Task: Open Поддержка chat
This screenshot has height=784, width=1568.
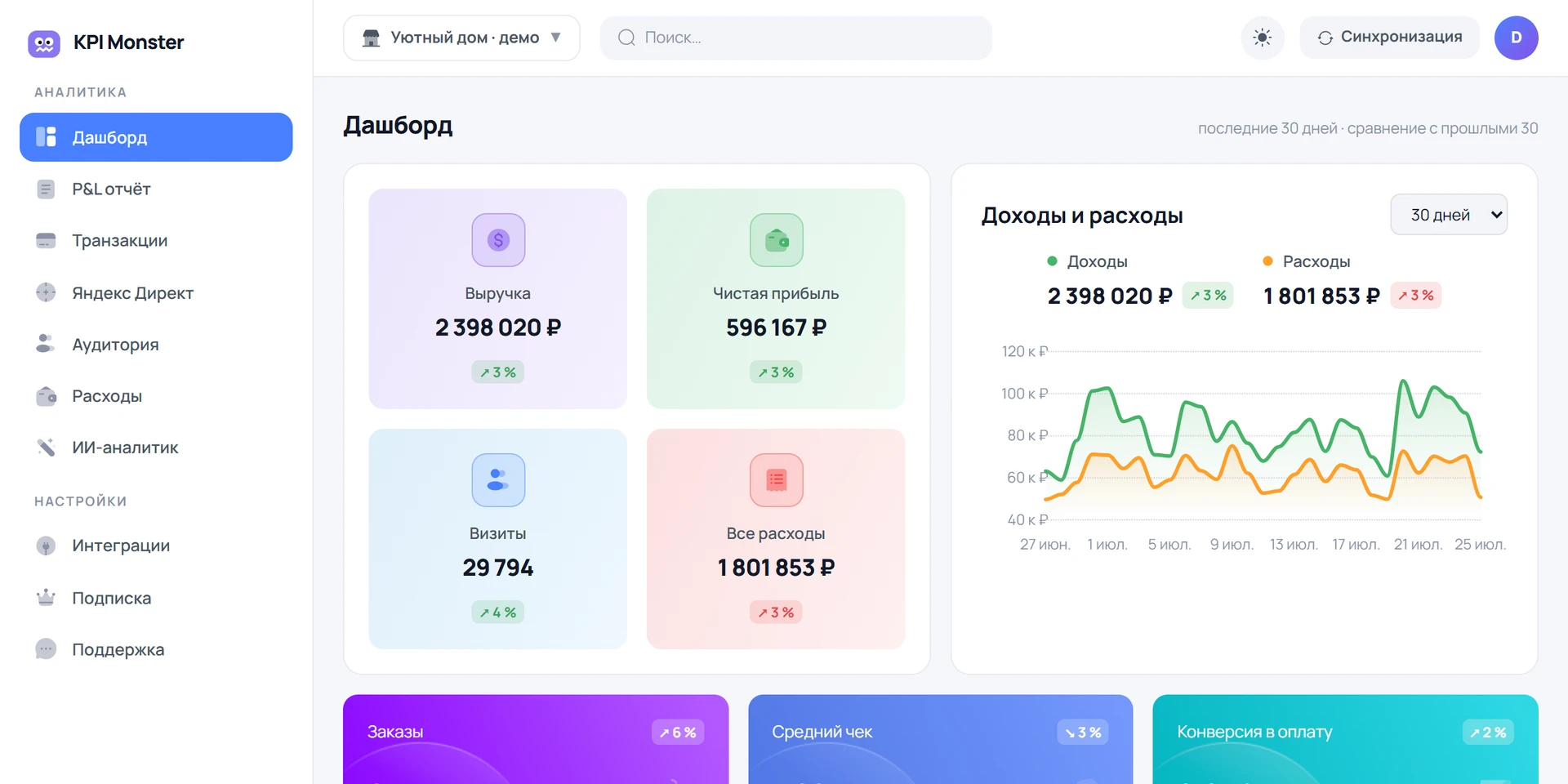Action: pyautogui.click(x=156, y=649)
